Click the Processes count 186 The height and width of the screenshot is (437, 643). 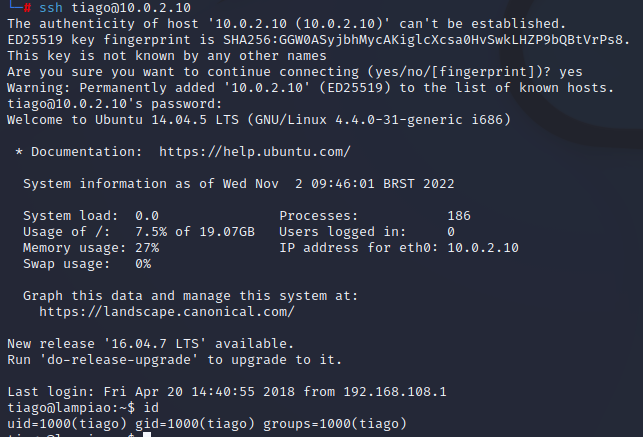pyautogui.click(x=459, y=216)
